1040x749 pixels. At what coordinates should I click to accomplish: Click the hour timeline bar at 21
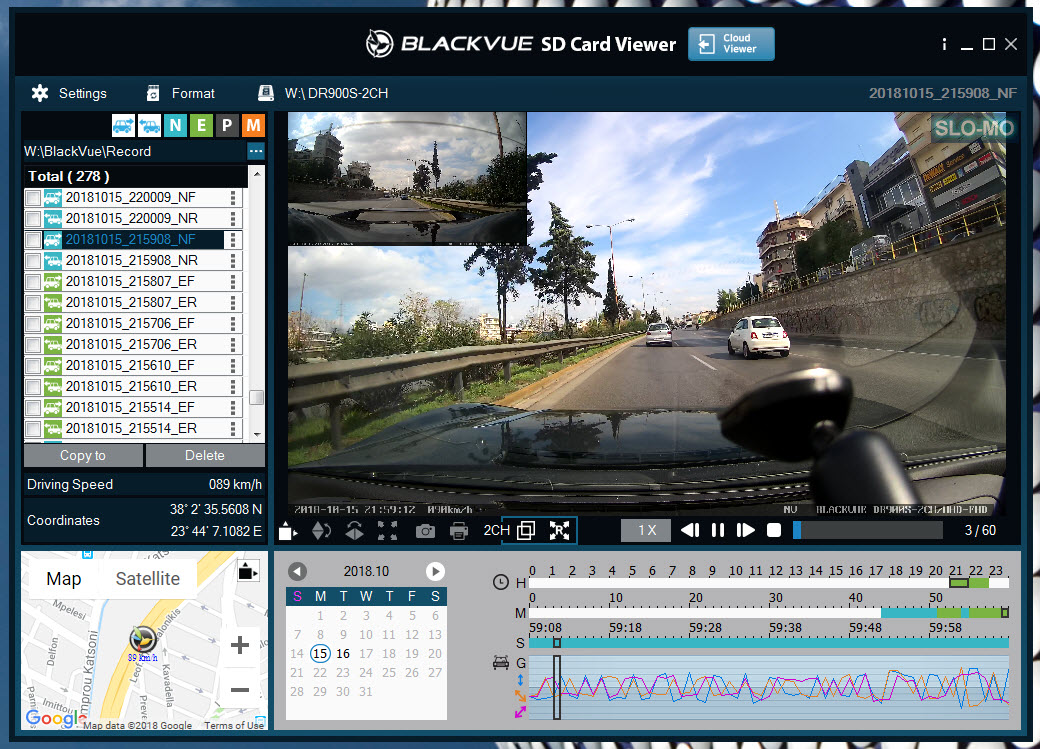click(x=958, y=583)
